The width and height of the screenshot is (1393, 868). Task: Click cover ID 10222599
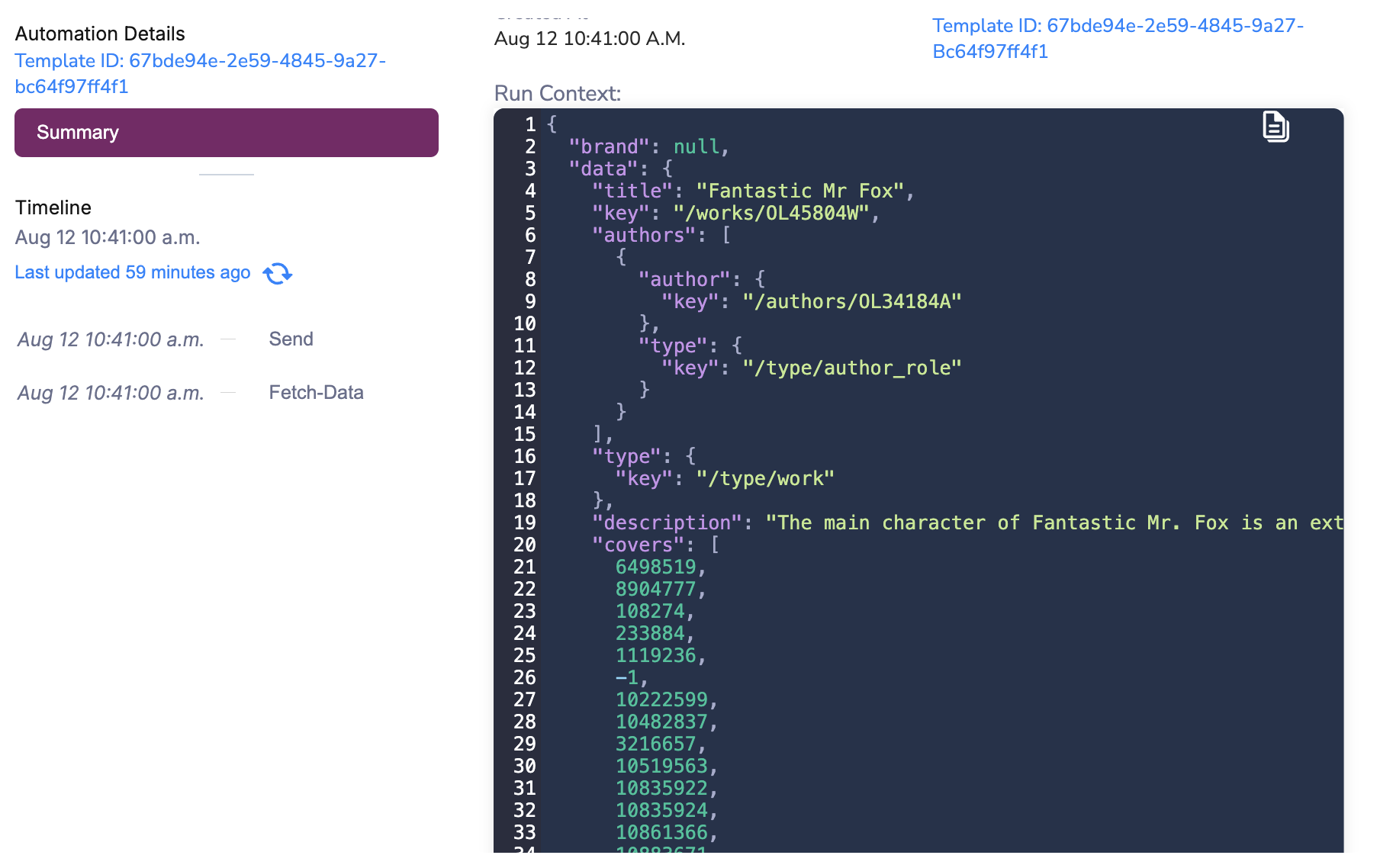click(661, 699)
